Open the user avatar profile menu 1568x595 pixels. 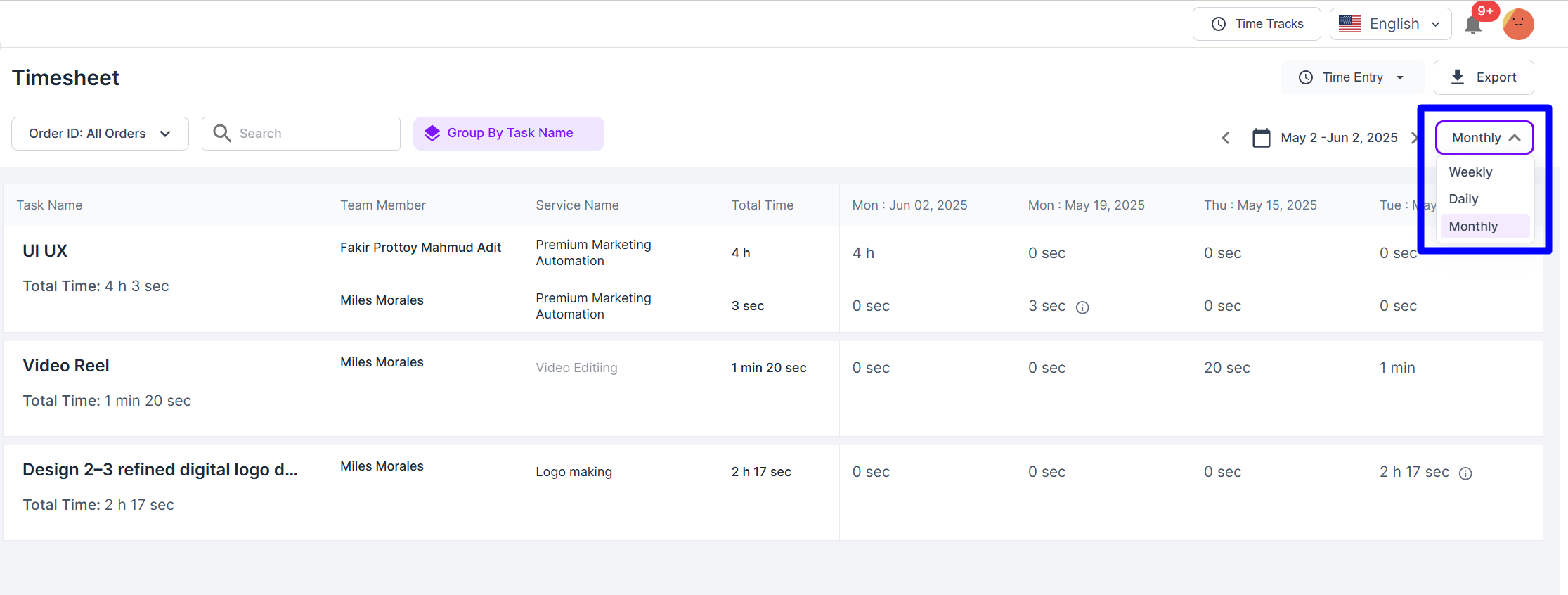click(1518, 25)
